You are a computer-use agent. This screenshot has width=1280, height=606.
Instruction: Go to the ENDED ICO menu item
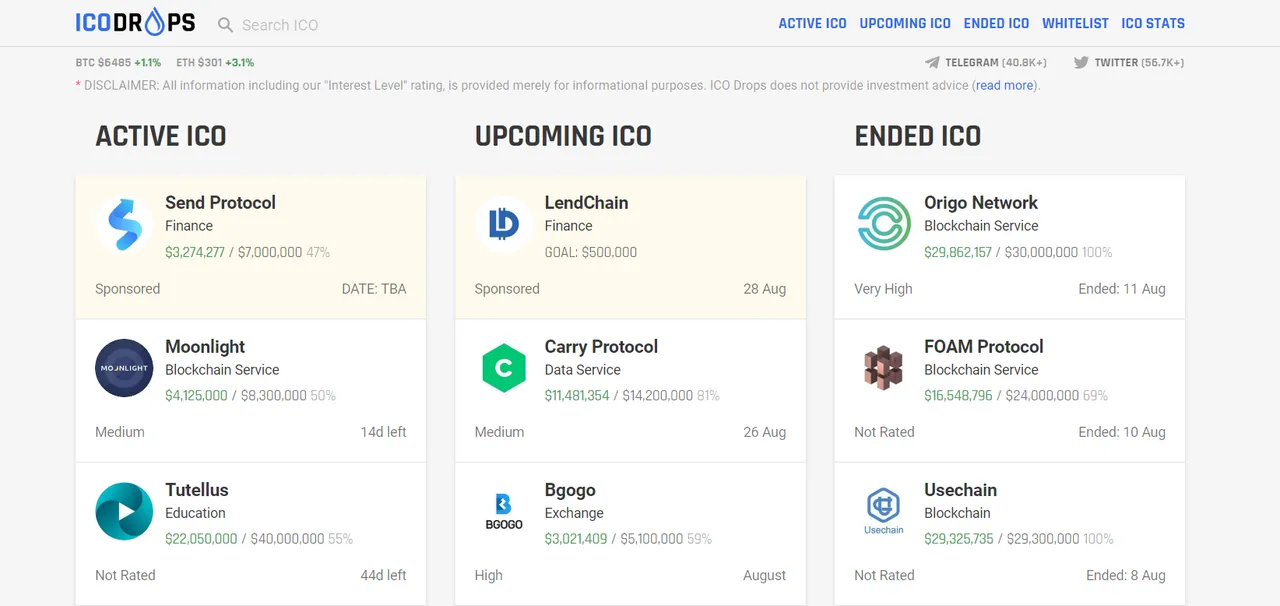(x=996, y=23)
